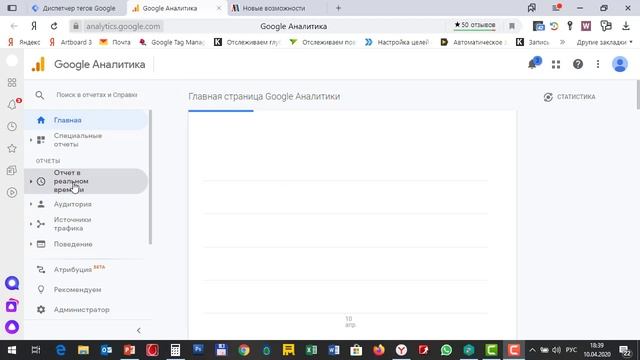Viewport: 640px width, 360px height.
Task: Open the Mail bookmark
Action: [116, 42]
